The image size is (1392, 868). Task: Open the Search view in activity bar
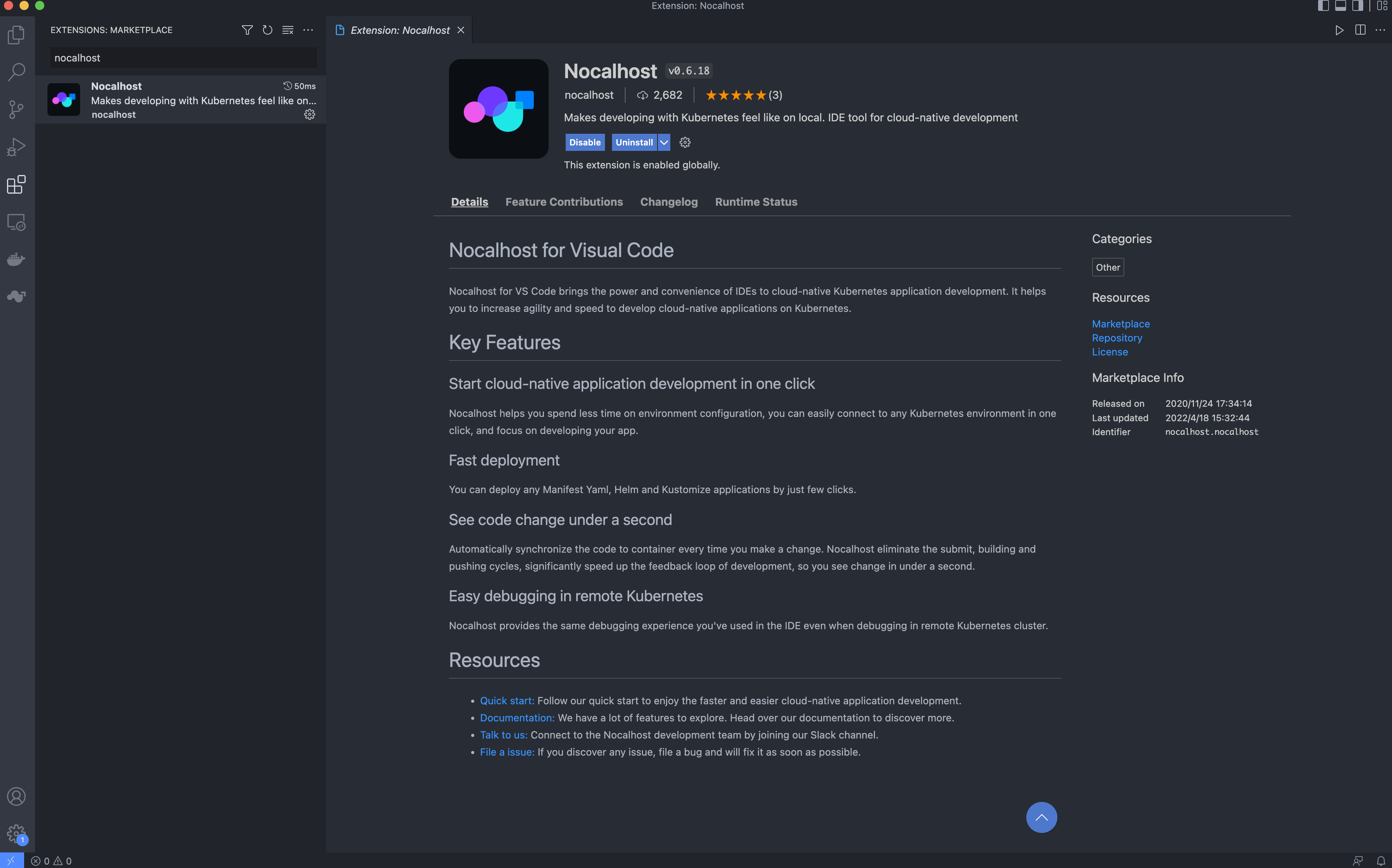tap(16, 72)
